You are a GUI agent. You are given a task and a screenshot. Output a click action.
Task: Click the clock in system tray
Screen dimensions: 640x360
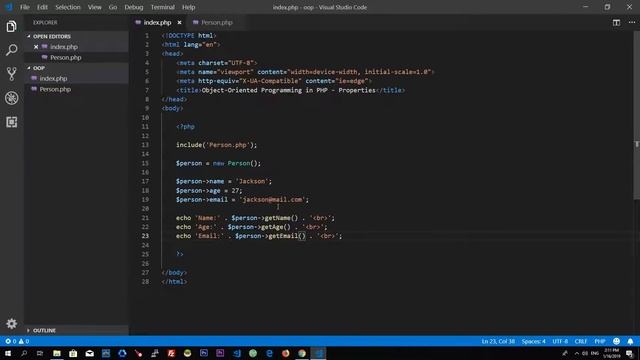[x=611, y=353]
